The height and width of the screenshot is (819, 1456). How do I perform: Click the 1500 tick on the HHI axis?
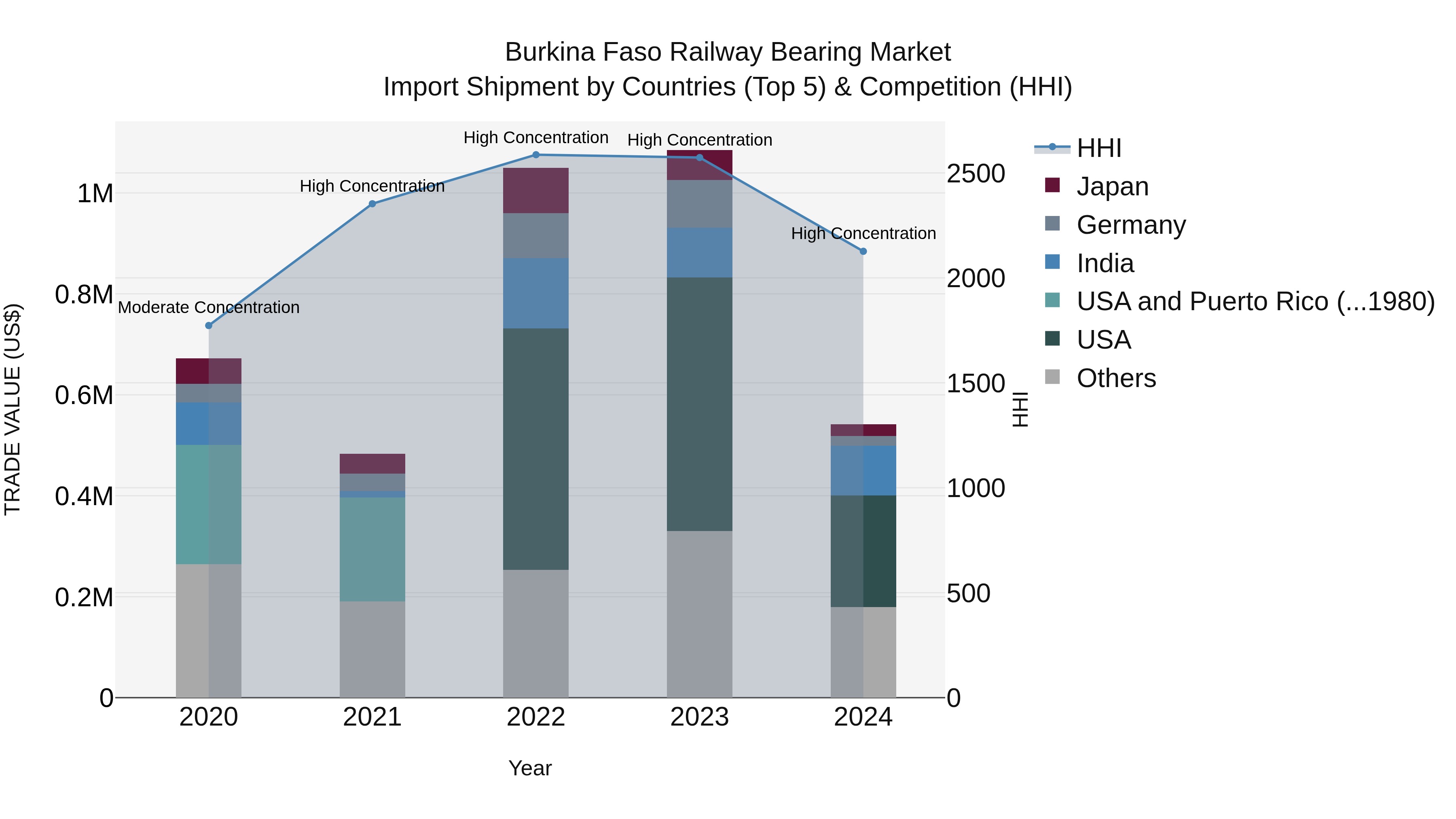(x=976, y=383)
